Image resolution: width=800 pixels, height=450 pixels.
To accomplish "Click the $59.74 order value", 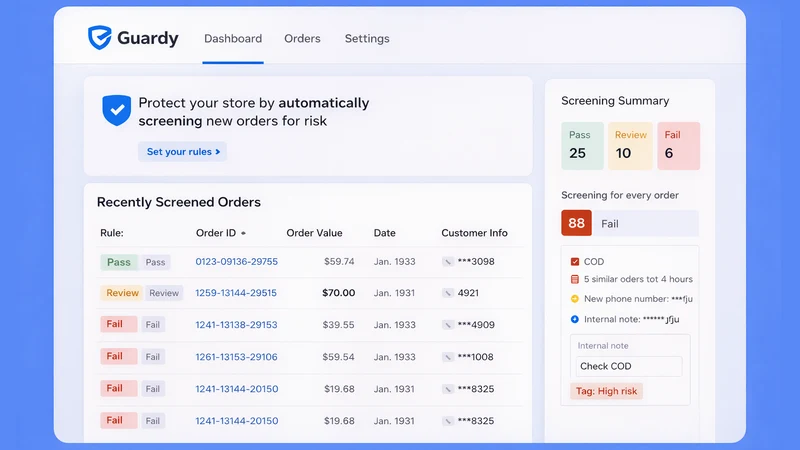I will coord(339,262).
